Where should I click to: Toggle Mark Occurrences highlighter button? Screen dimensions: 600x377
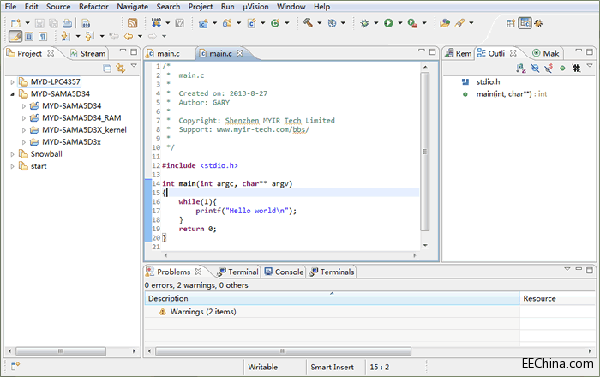pyautogui.click(x=15, y=36)
